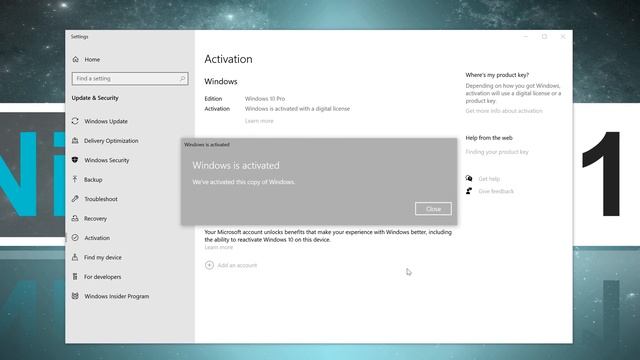Click the Backup arrow icon
Screen dimensions: 640x360
pyautogui.click(x=75, y=179)
